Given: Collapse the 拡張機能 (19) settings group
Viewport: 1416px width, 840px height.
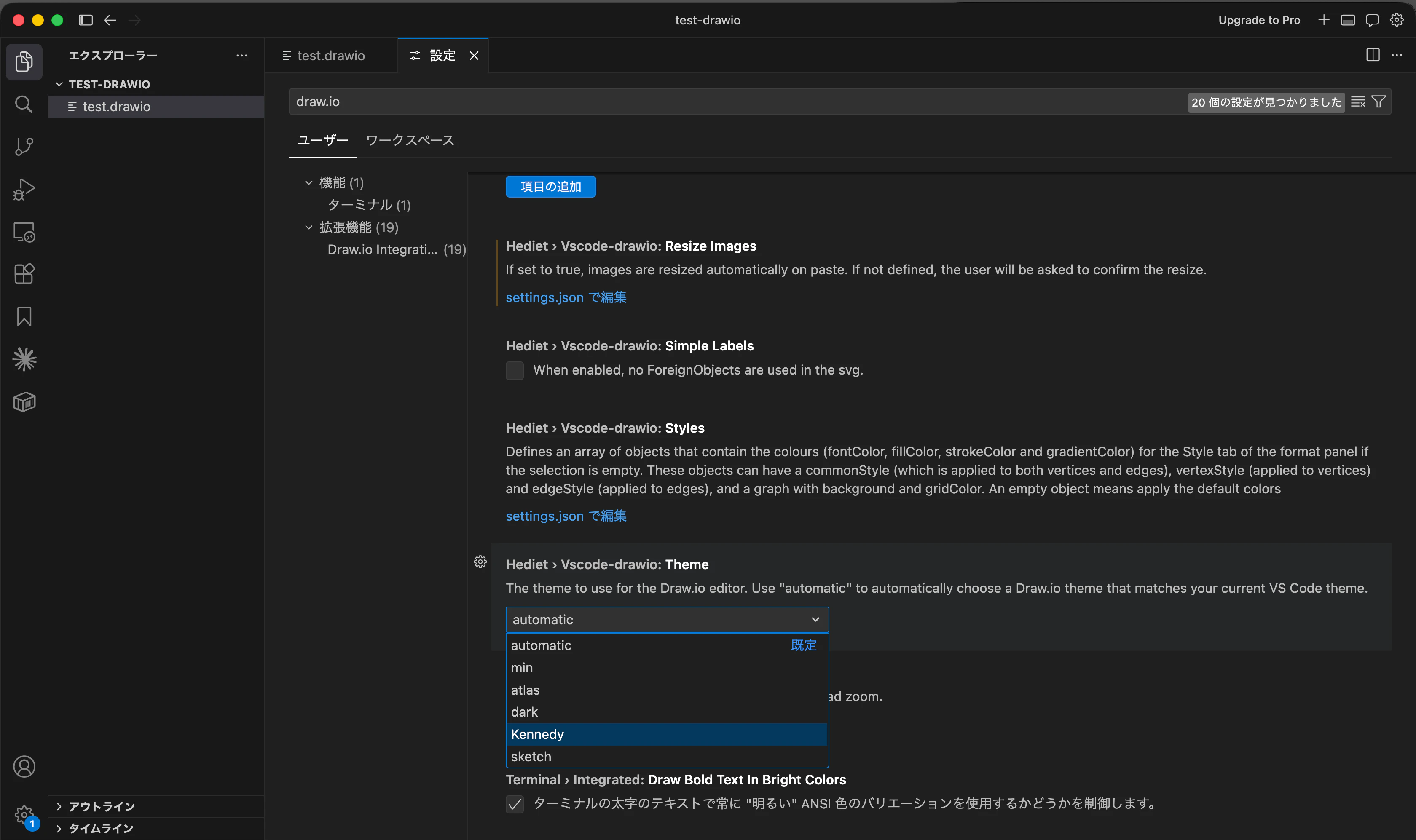Looking at the screenshot, I should pyautogui.click(x=308, y=227).
